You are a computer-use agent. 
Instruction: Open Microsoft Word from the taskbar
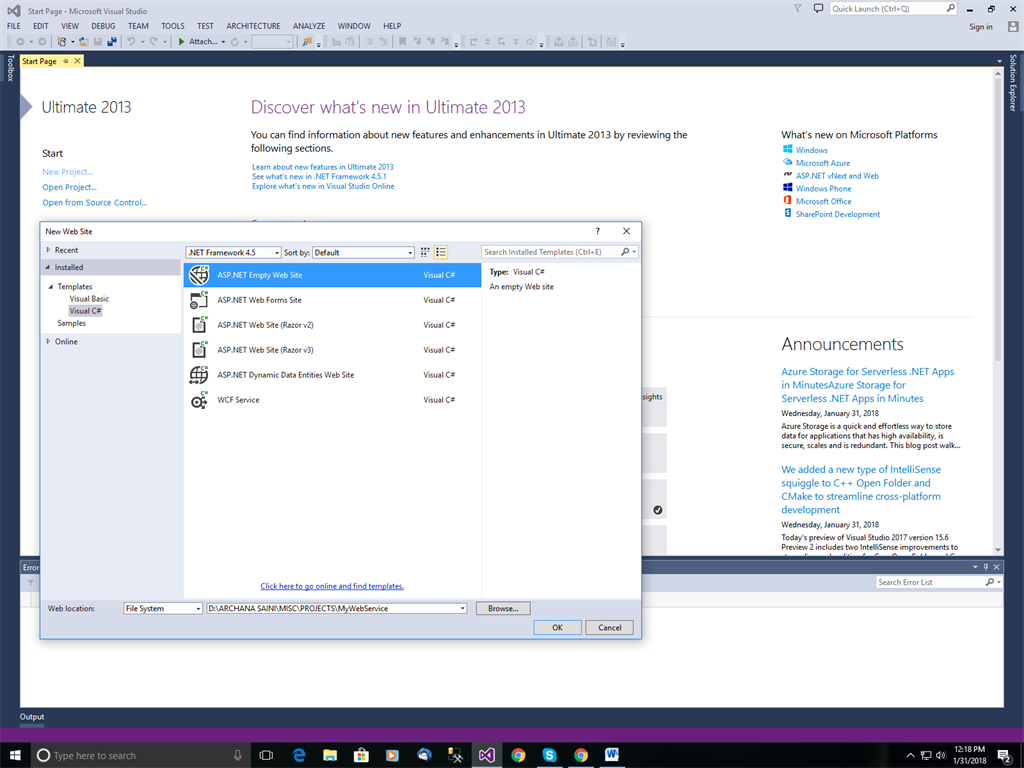612,755
